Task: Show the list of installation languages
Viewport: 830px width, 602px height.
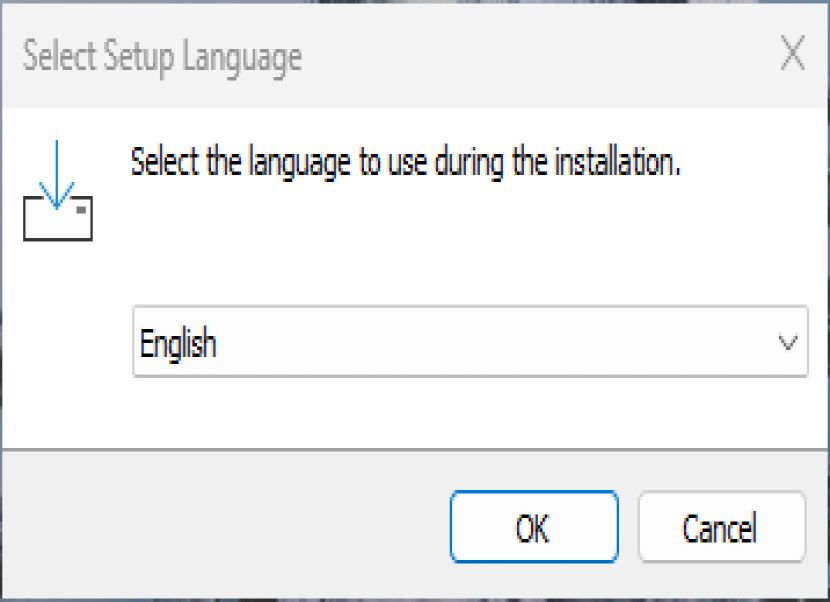Action: (x=788, y=343)
